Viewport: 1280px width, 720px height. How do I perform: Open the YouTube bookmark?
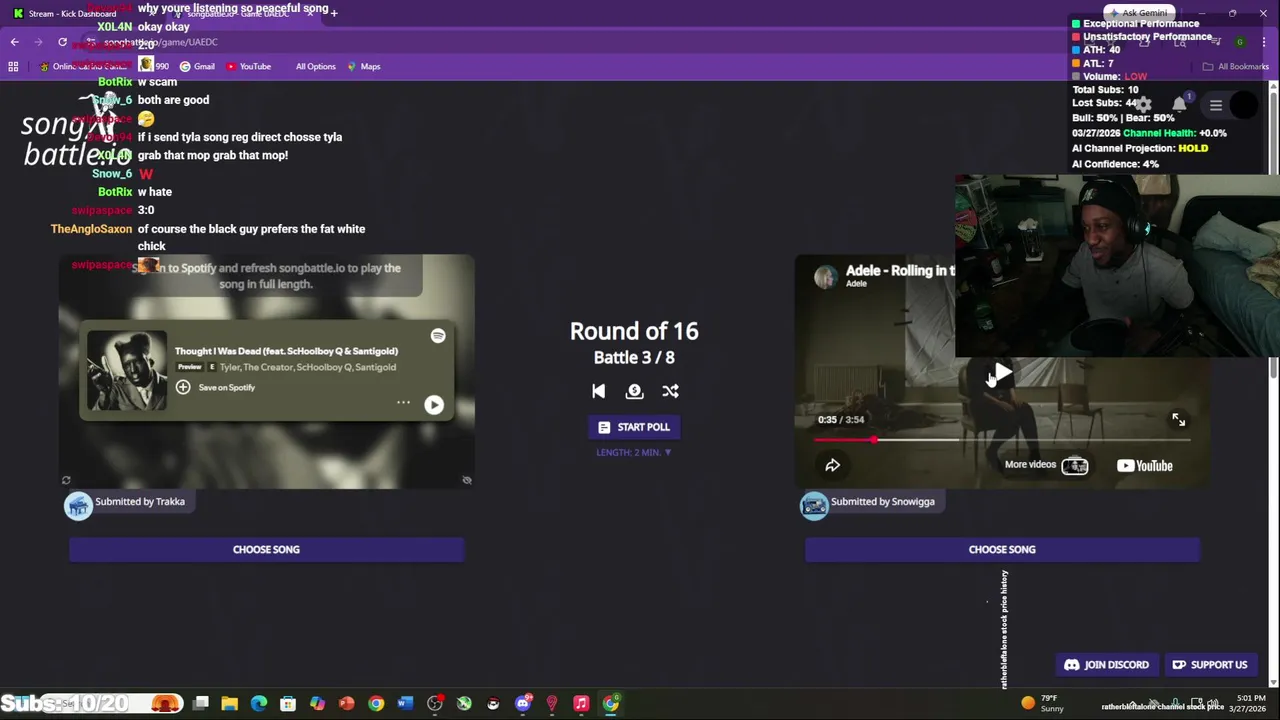coord(249,66)
